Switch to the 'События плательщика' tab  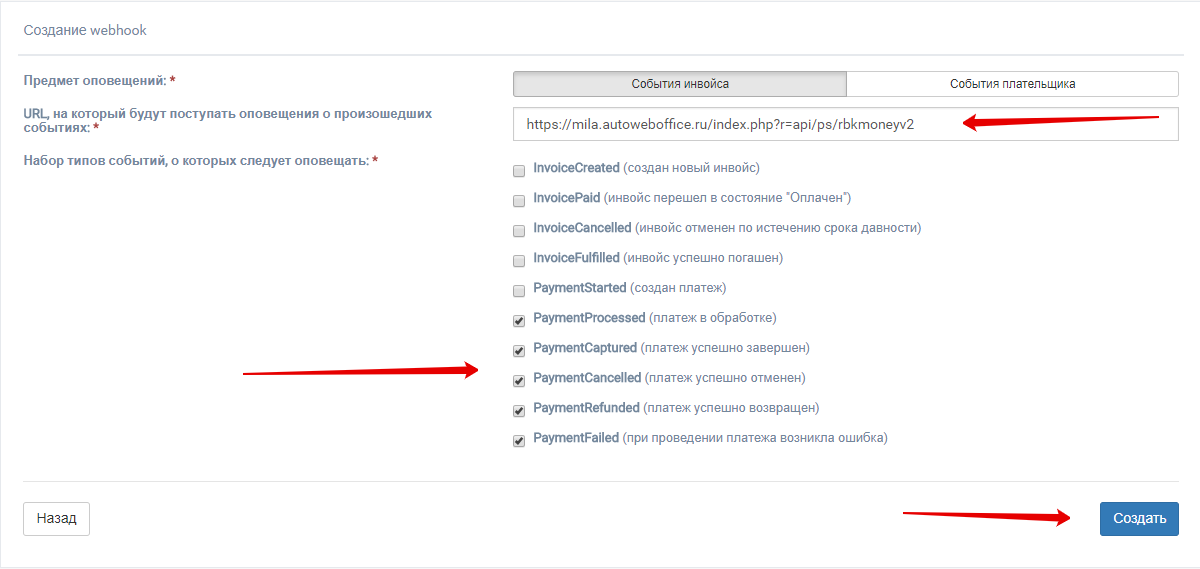coord(1012,84)
